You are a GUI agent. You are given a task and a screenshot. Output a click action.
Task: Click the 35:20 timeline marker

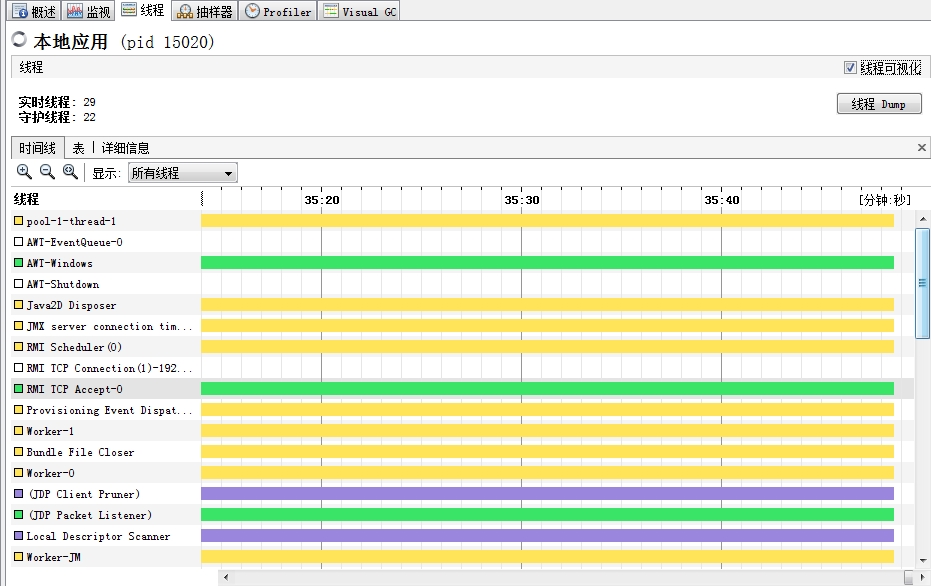pos(322,200)
